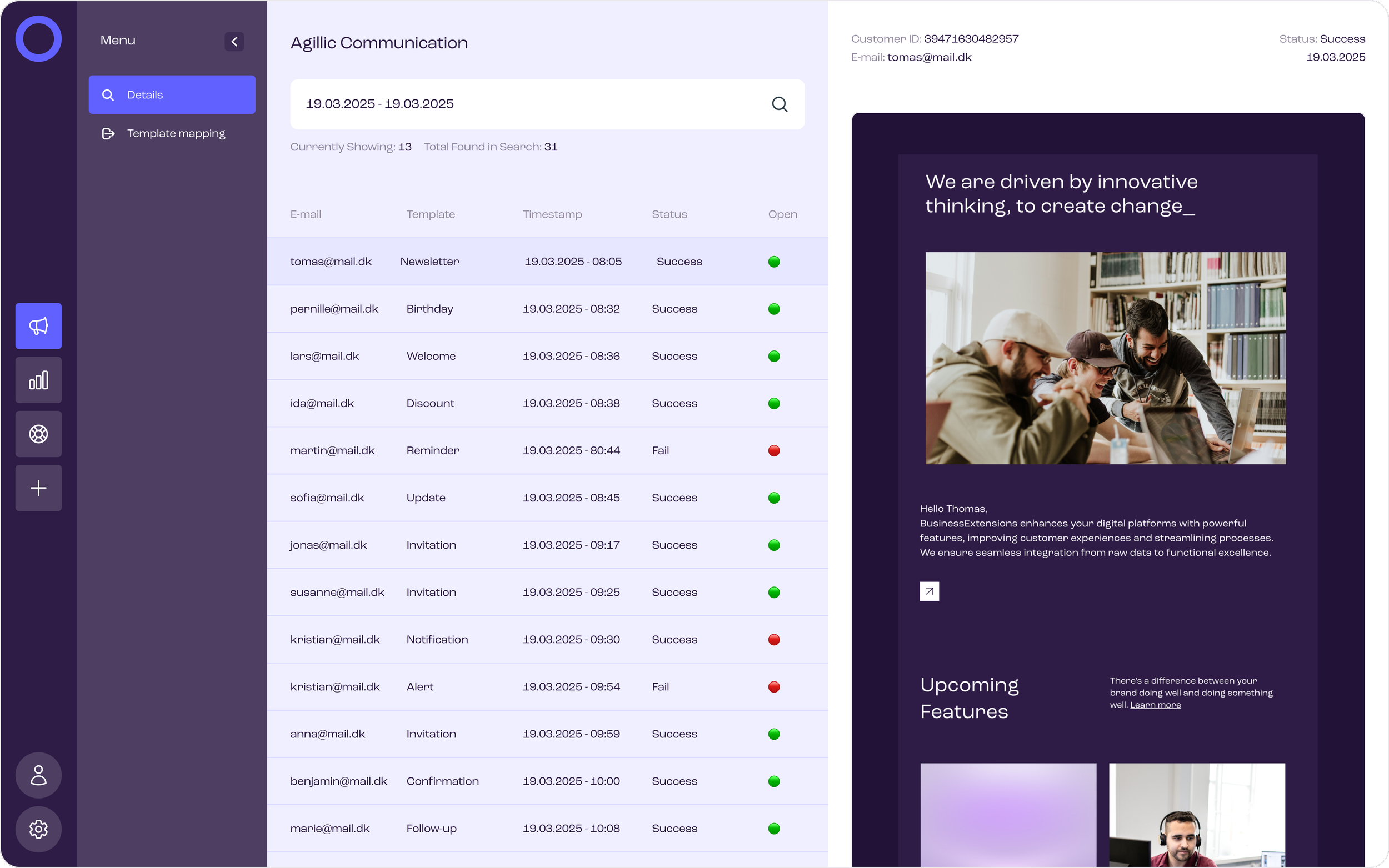
Task: Toggle the open indicator for martin@mail.dk
Action: click(x=773, y=450)
